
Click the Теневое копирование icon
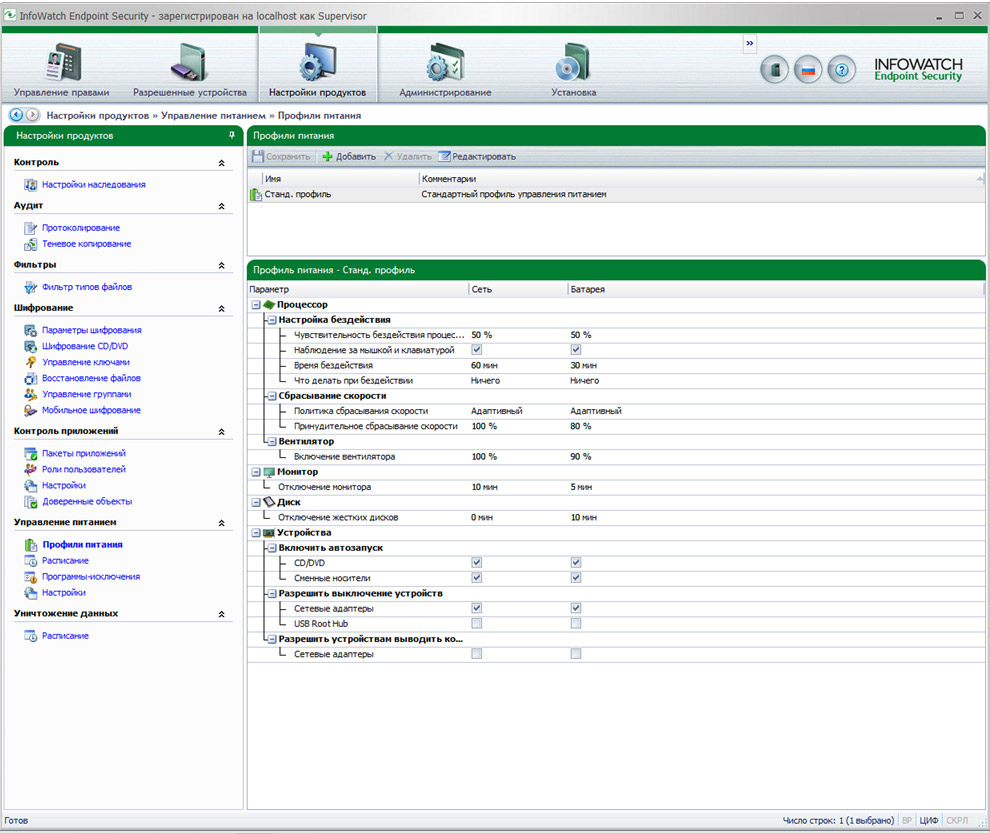(30, 244)
